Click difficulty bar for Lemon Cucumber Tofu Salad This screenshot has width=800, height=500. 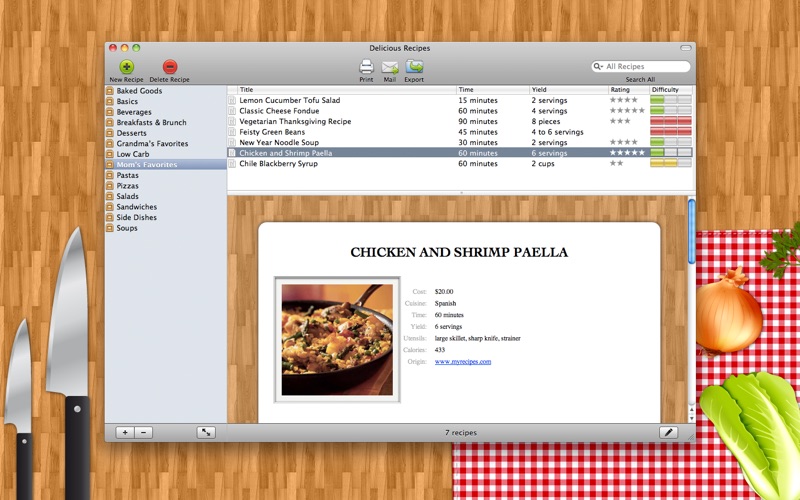670,100
